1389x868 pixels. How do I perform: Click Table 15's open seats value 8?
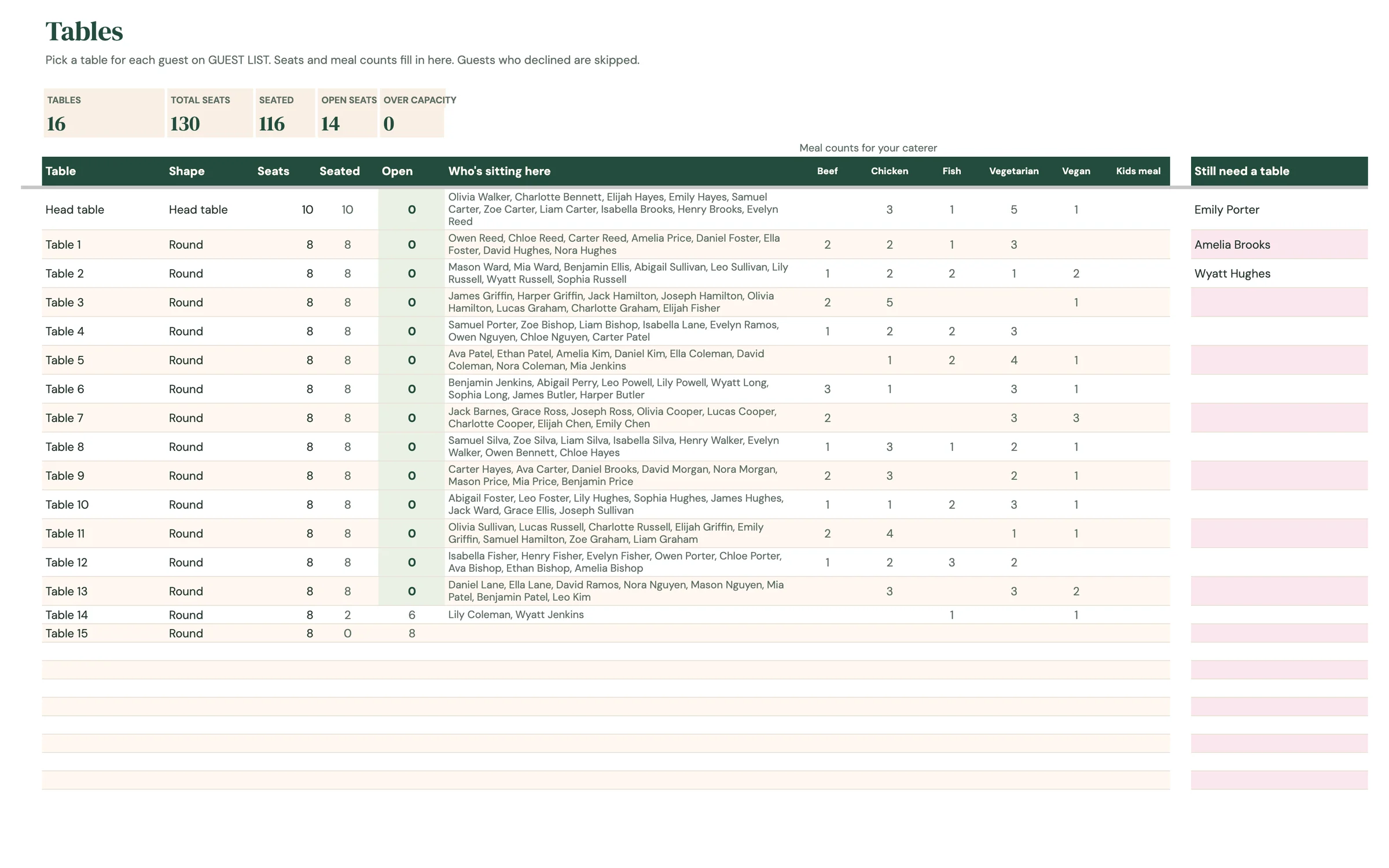(411, 633)
